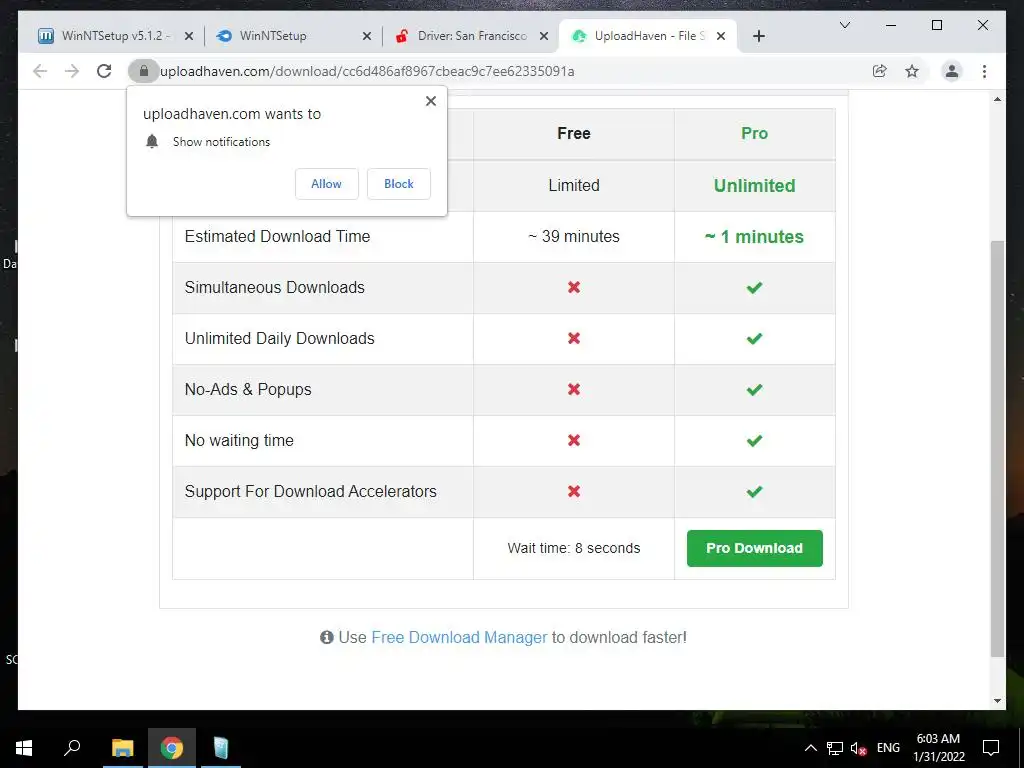Click the ~ 39 minutes cell
1024x768 pixels.
(574, 236)
